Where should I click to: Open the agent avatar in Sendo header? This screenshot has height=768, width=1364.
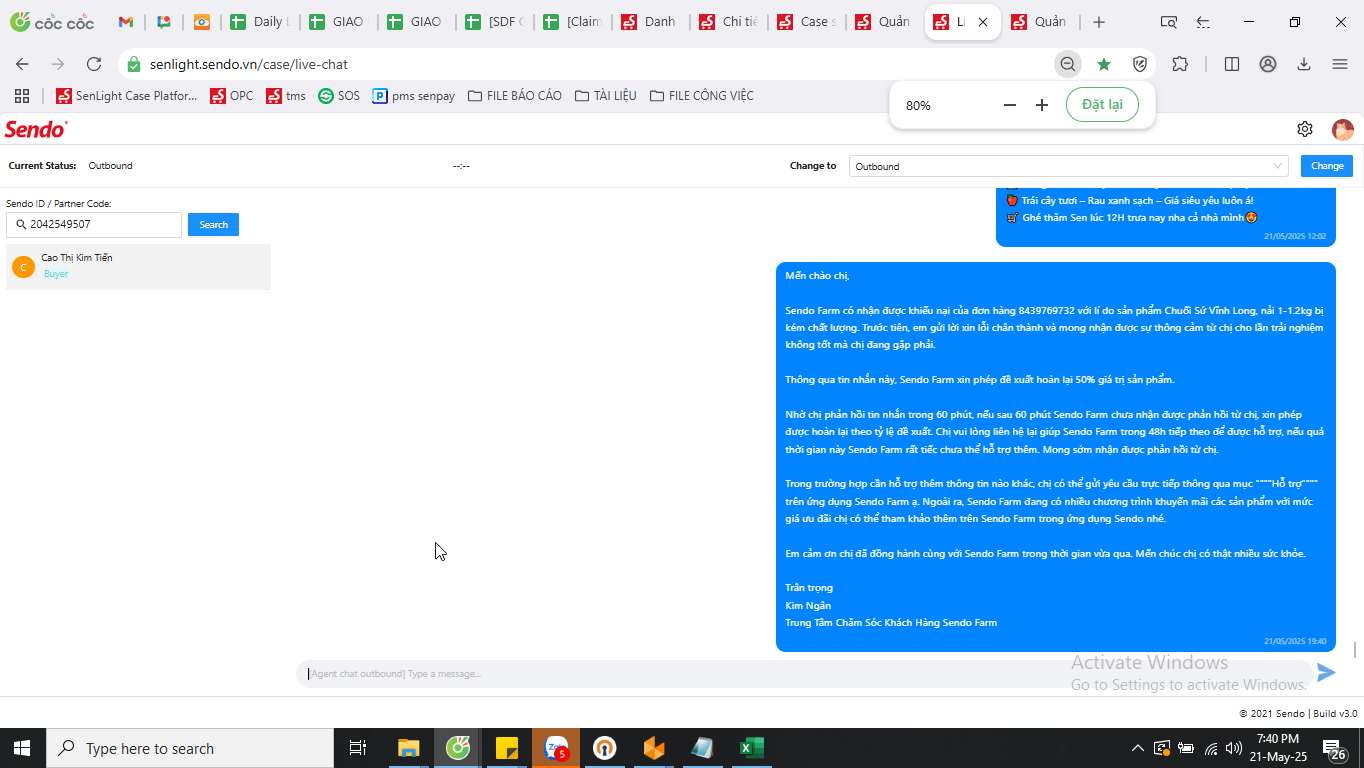click(1342, 130)
